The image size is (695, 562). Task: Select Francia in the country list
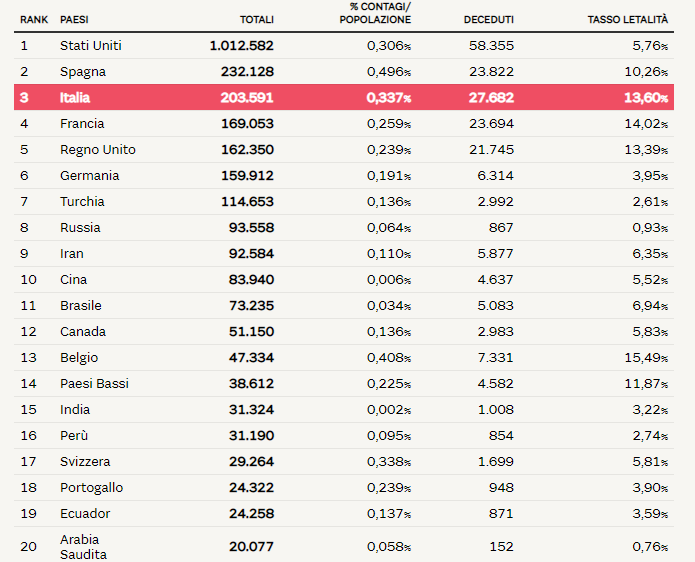click(82, 124)
